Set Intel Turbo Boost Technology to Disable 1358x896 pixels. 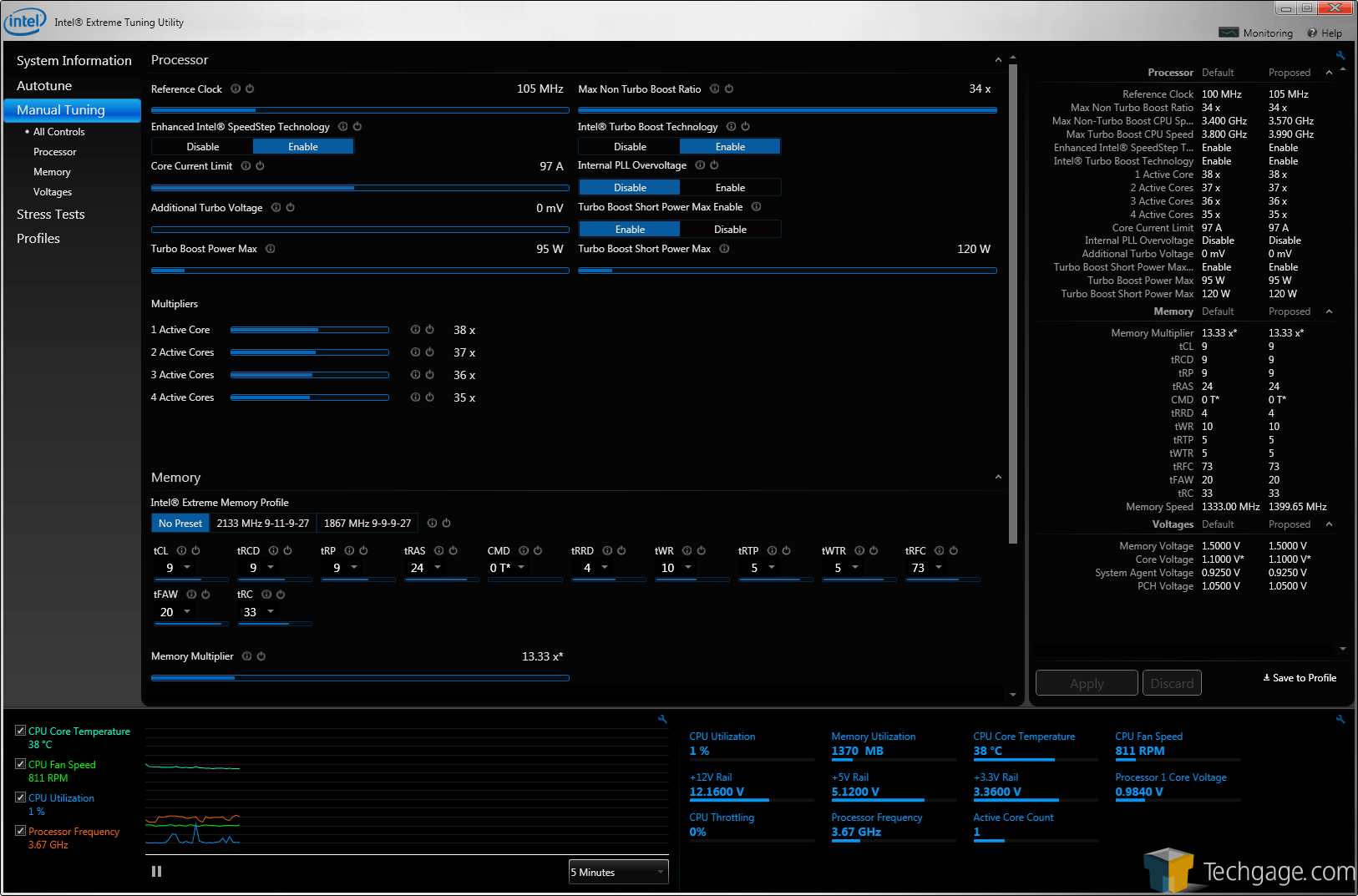tap(630, 147)
